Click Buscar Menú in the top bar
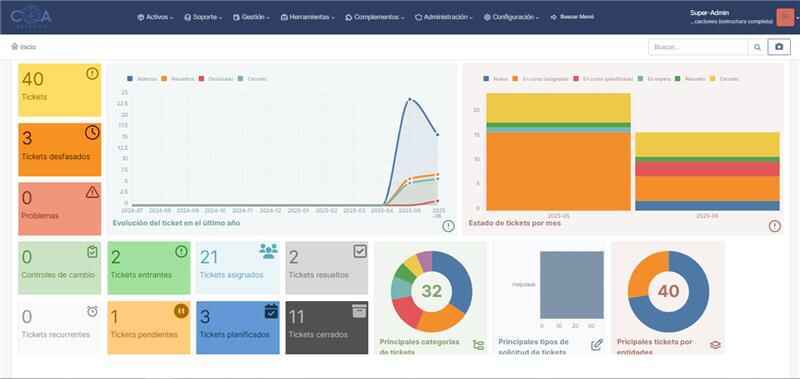This screenshot has height=379, width=800. click(572, 17)
